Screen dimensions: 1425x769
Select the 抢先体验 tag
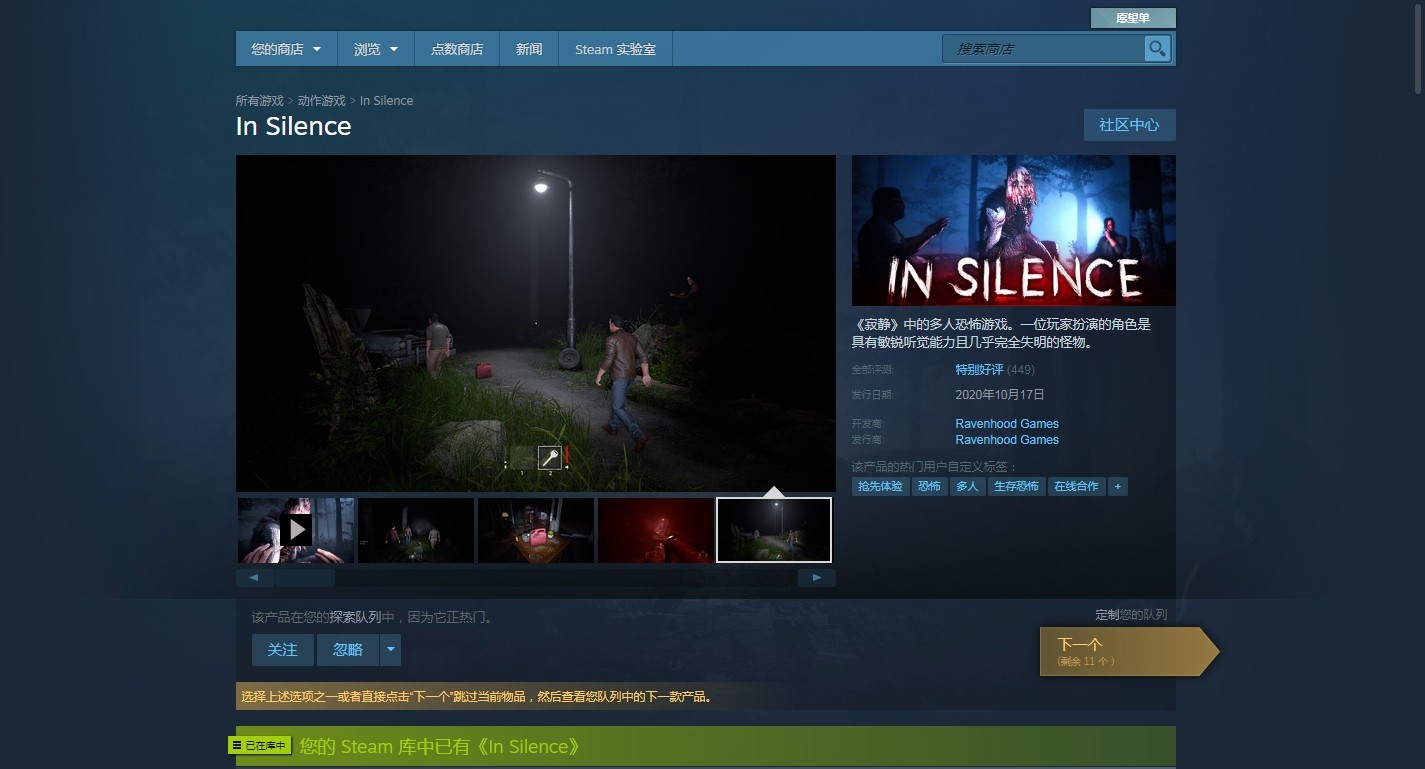pyautogui.click(x=880, y=486)
